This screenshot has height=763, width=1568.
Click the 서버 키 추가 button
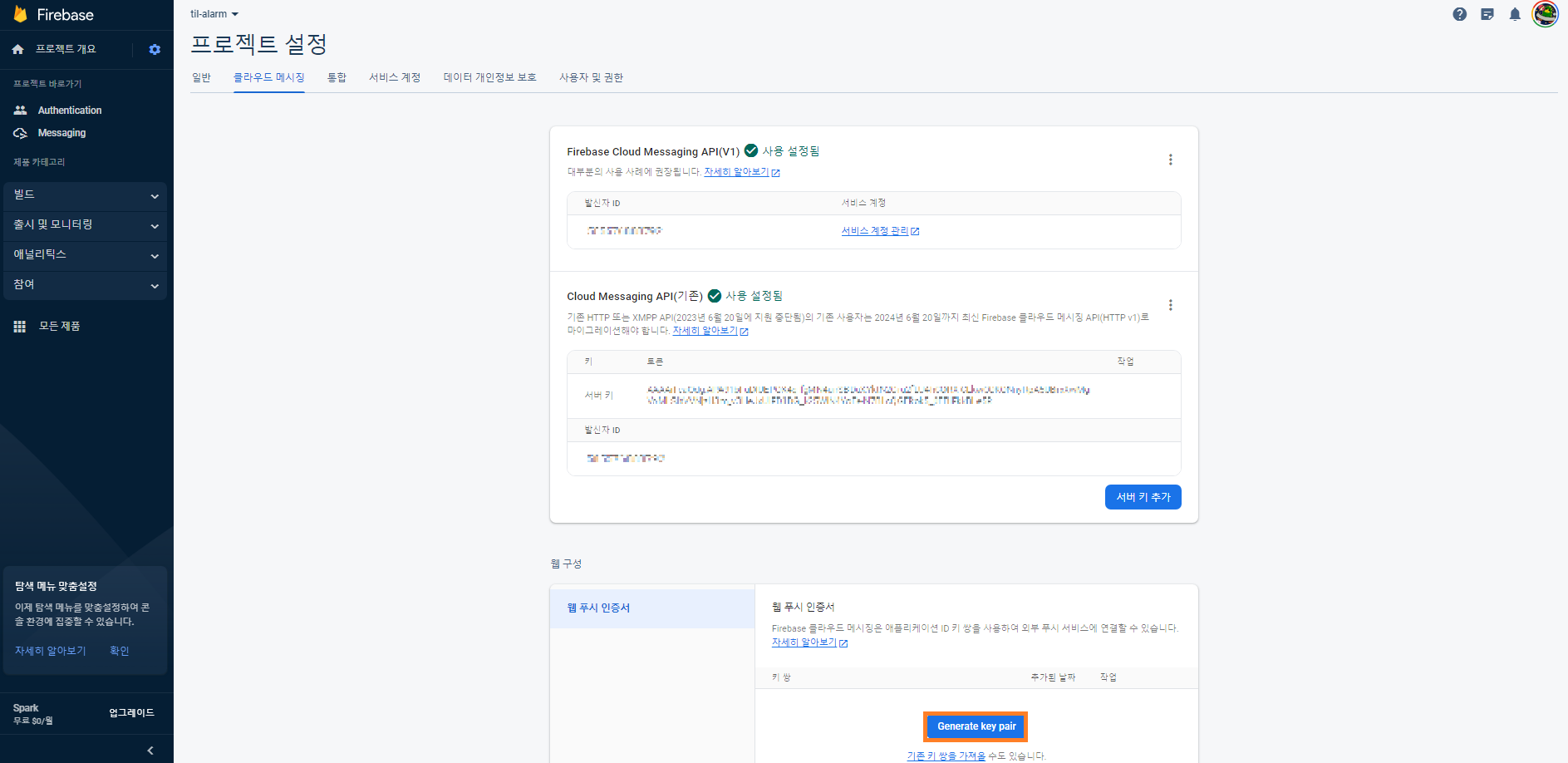point(1143,497)
